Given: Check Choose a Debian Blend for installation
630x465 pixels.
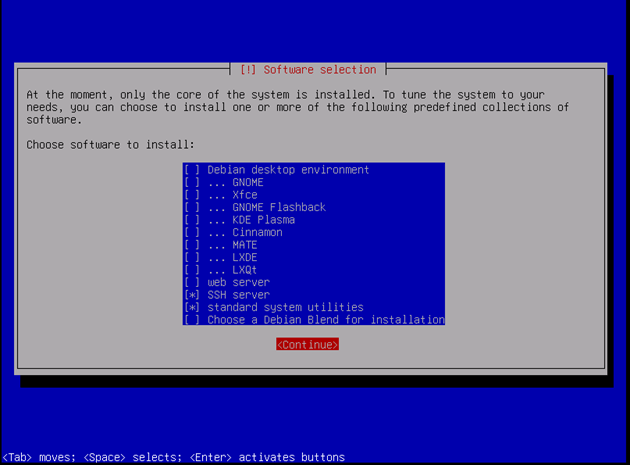Looking at the screenshot, I should click(x=193, y=320).
